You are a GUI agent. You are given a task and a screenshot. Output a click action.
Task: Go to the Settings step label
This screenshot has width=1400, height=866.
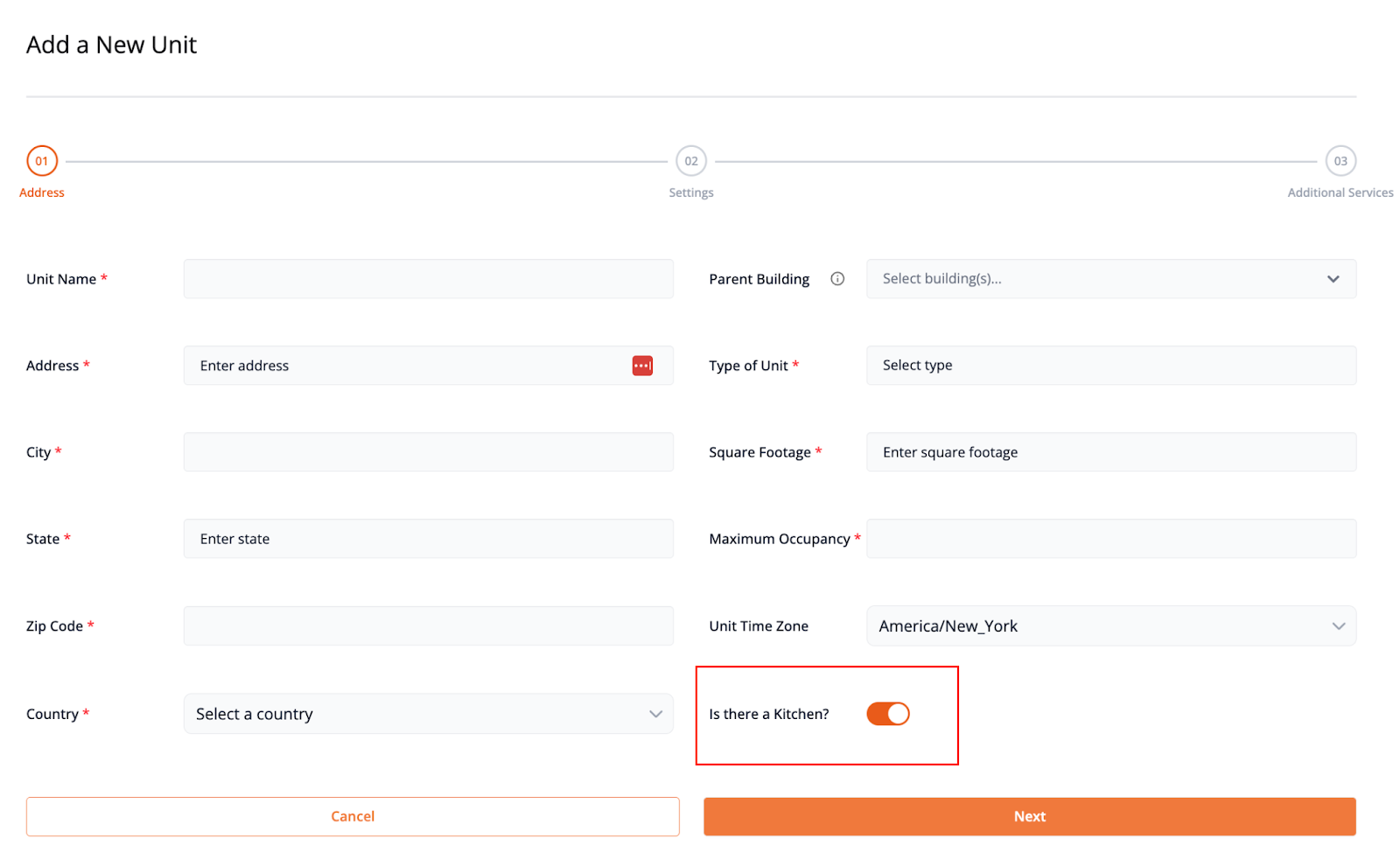[x=691, y=192]
